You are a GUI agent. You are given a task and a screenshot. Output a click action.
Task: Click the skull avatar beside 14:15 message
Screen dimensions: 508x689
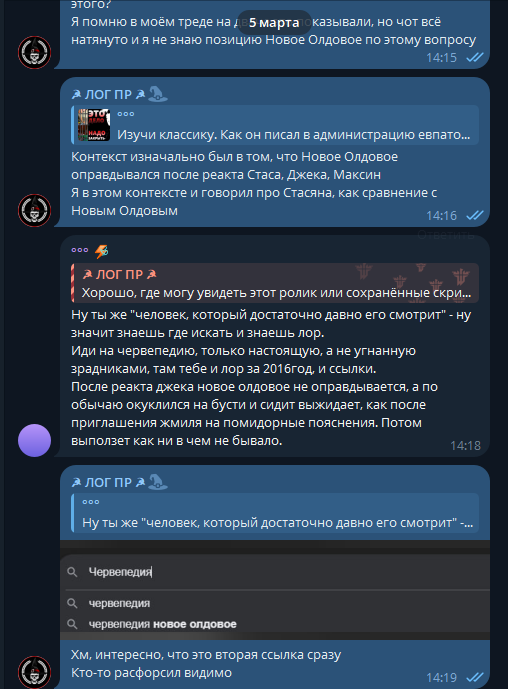pyautogui.click(x=34, y=52)
